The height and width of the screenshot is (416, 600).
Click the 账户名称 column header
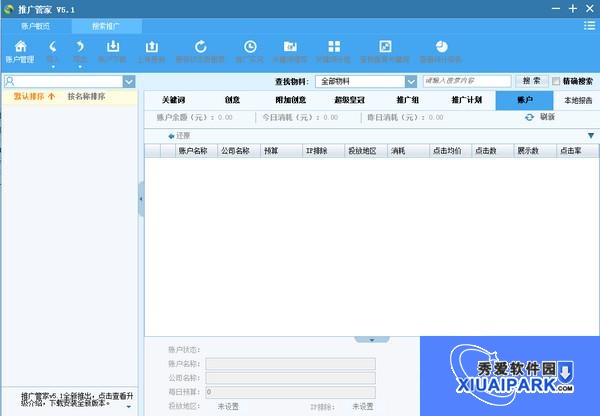click(196, 151)
